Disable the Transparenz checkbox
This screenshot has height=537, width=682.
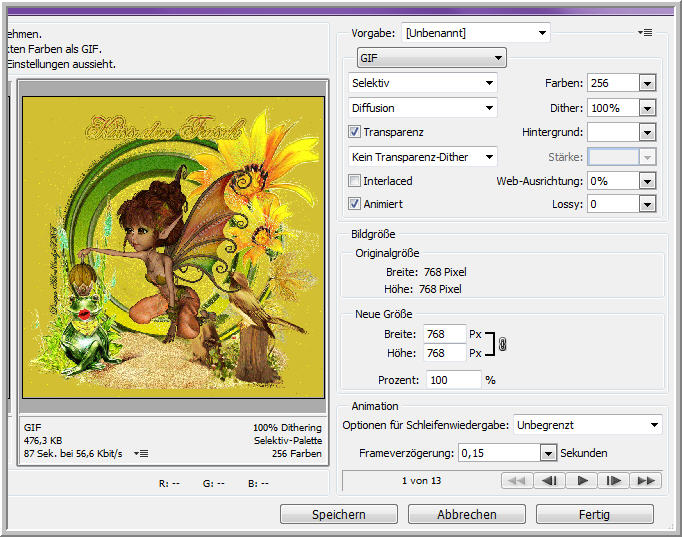(x=354, y=132)
